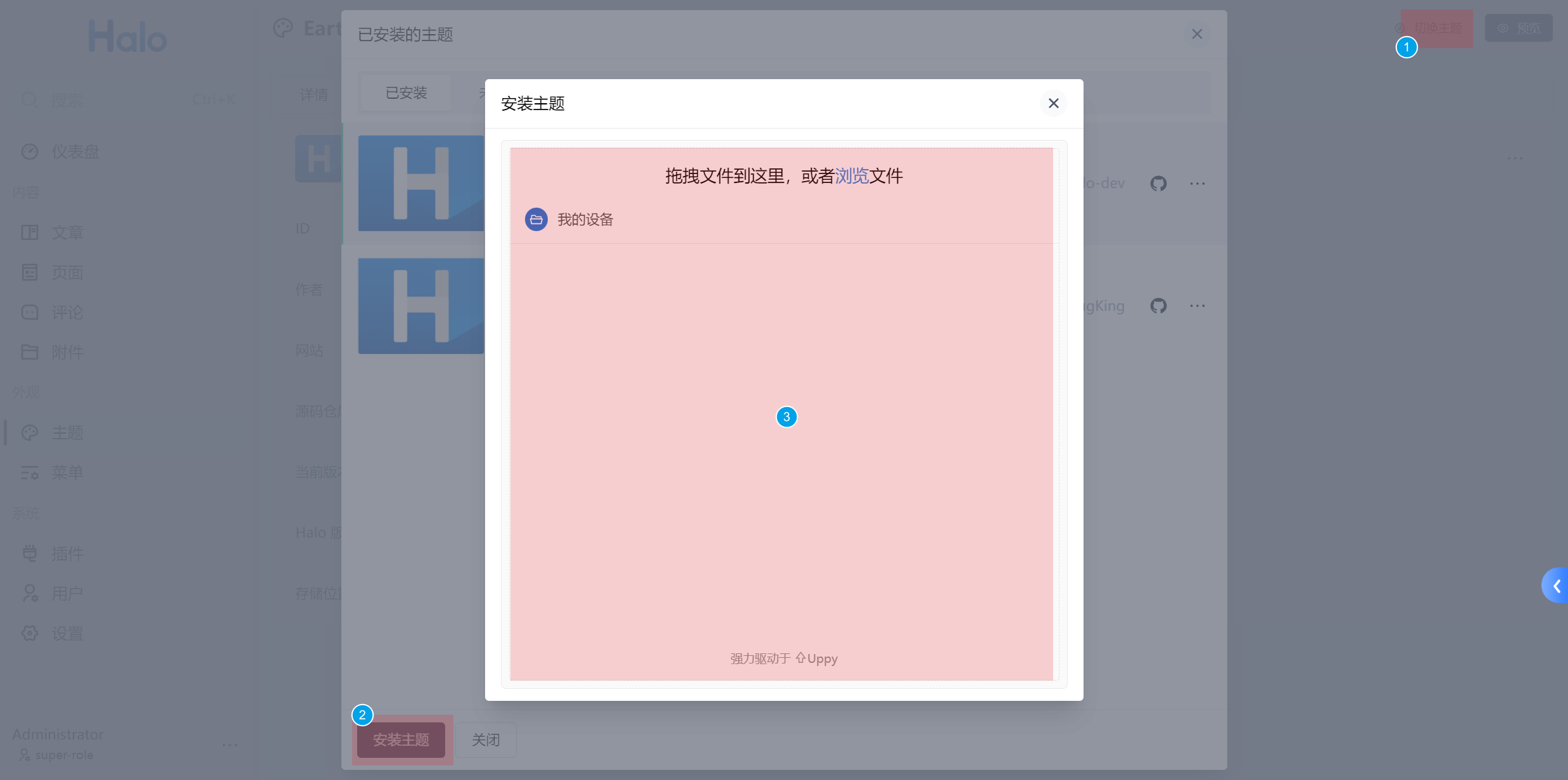The height and width of the screenshot is (780, 1568).
Task: Close the 已安装的主题 dialog
Action: click(x=1197, y=34)
